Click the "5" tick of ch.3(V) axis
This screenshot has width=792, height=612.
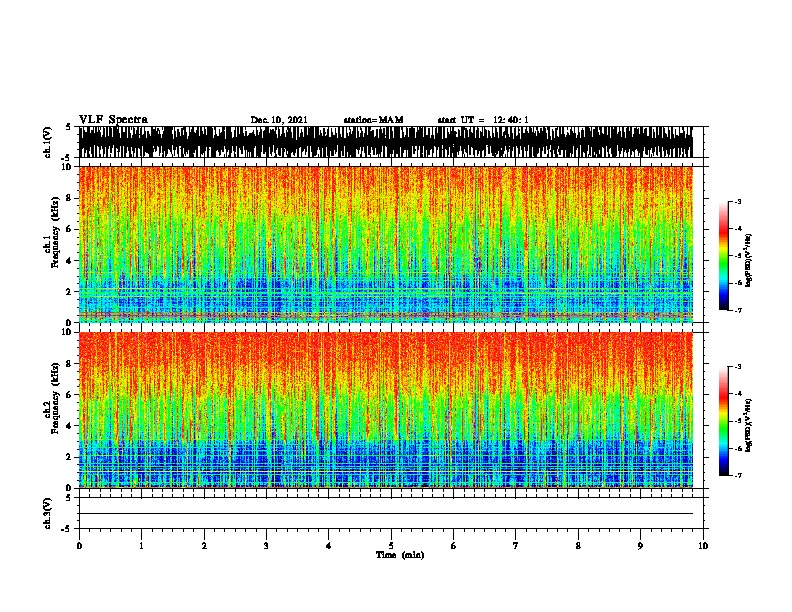68,498
